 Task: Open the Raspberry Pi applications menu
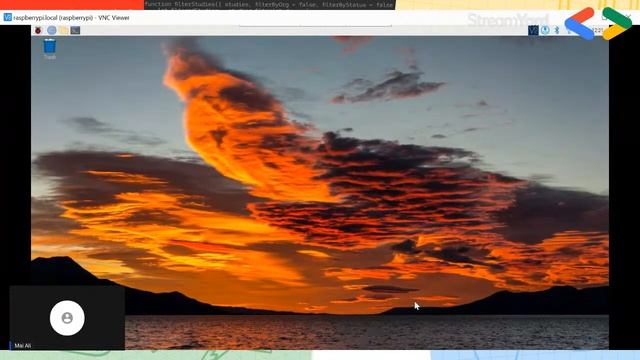coord(38,30)
